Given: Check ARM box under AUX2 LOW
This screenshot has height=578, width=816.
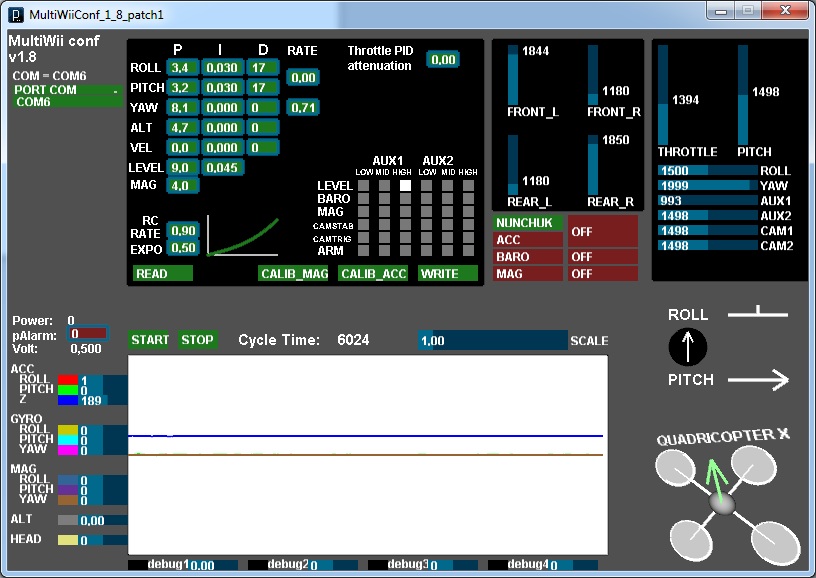Looking at the screenshot, I should tap(424, 251).
